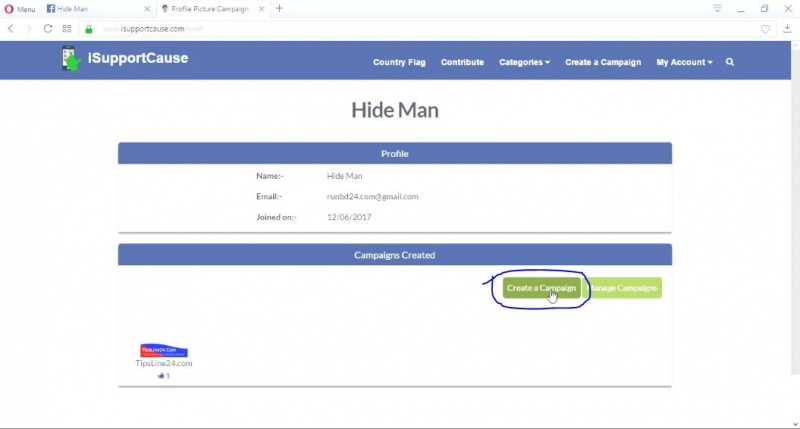Click the green Create a Campaign button
The height and width of the screenshot is (429, 800).
tap(541, 288)
